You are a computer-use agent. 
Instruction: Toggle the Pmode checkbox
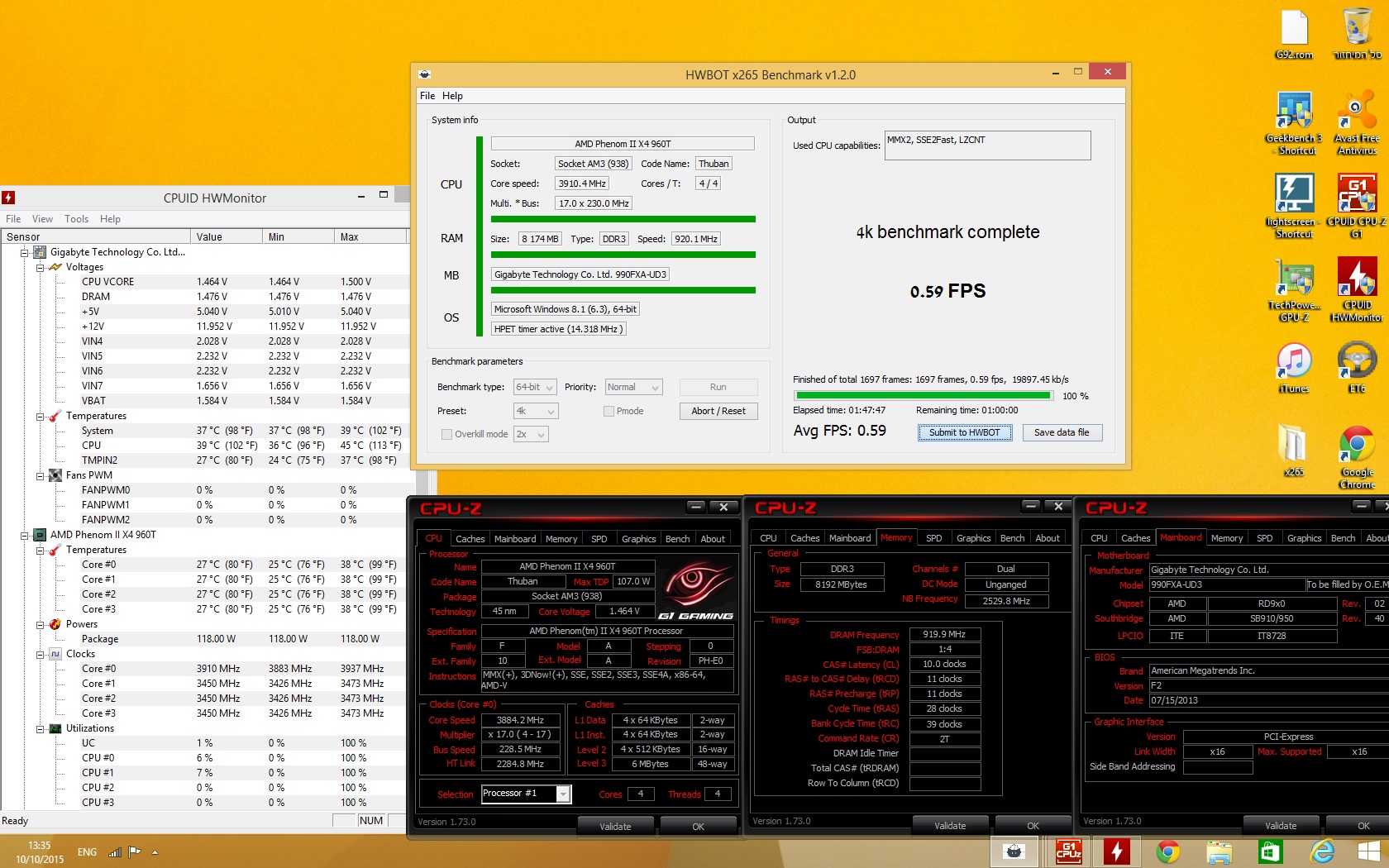pyautogui.click(x=609, y=411)
